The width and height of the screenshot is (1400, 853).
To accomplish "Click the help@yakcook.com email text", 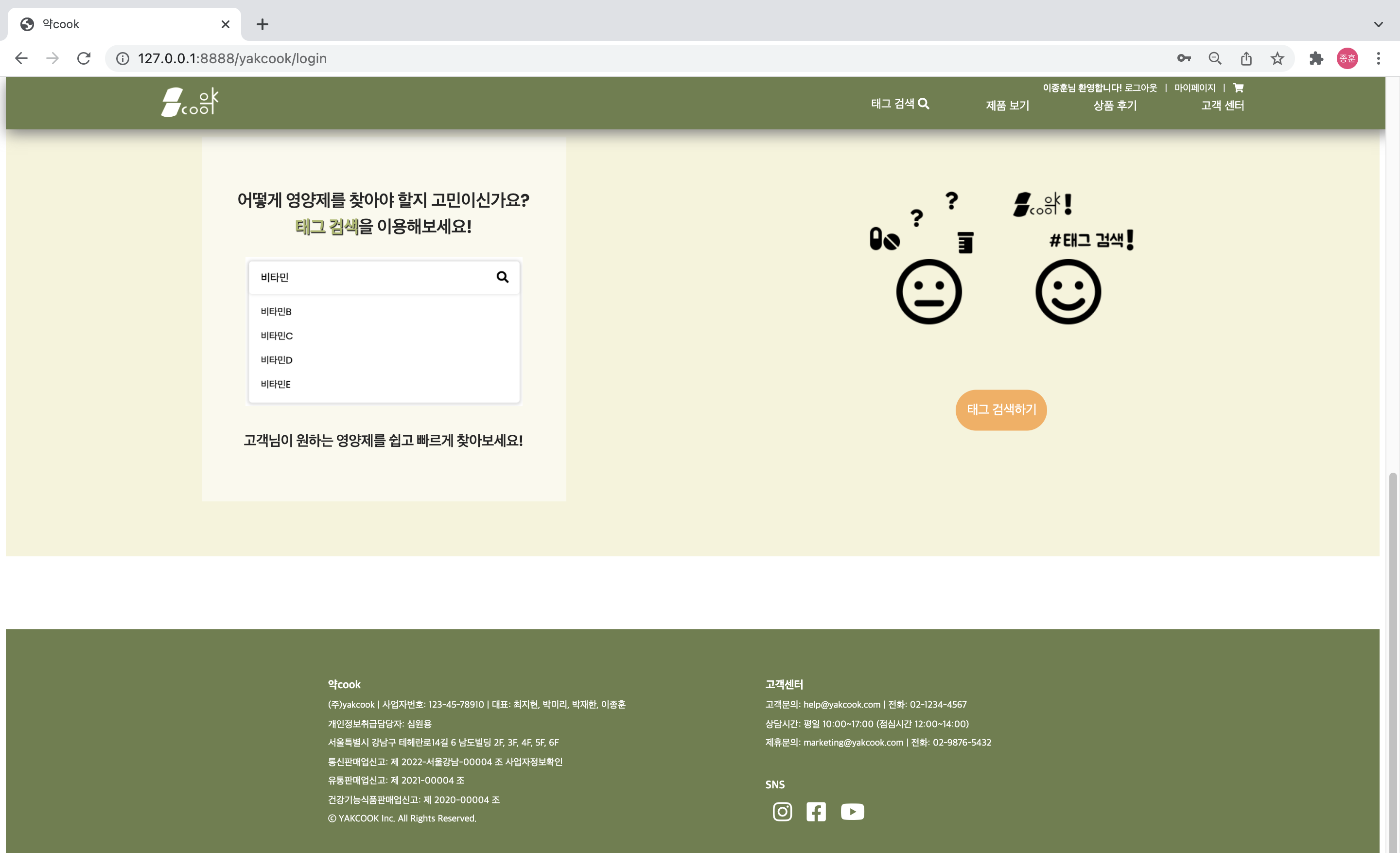I will tap(841, 704).
